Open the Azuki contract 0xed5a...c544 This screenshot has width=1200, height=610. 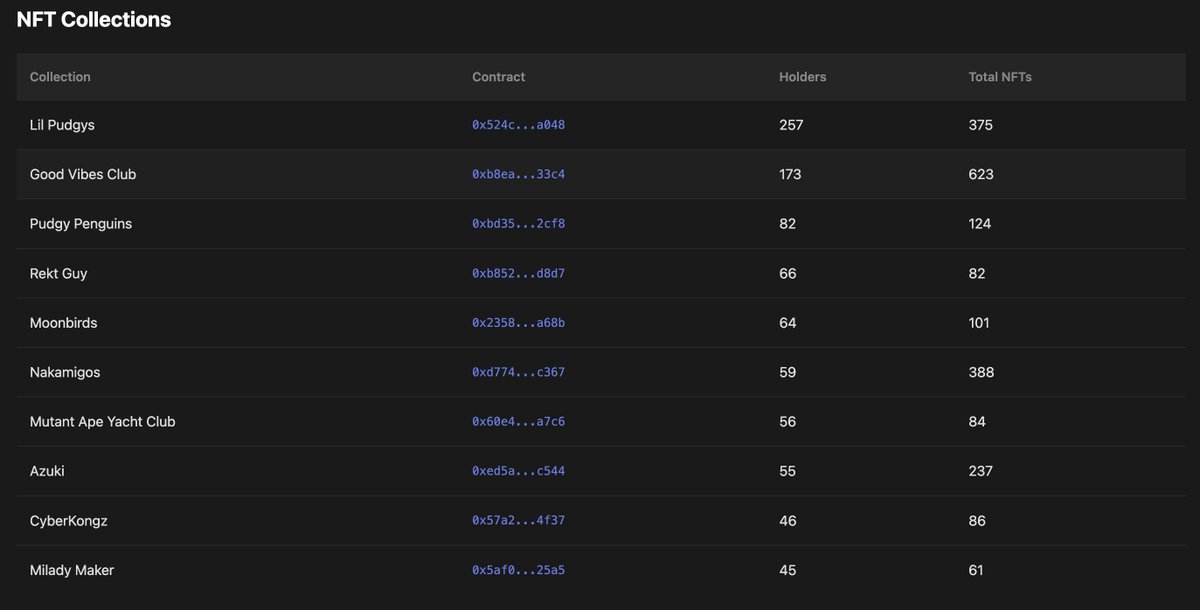(519, 471)
